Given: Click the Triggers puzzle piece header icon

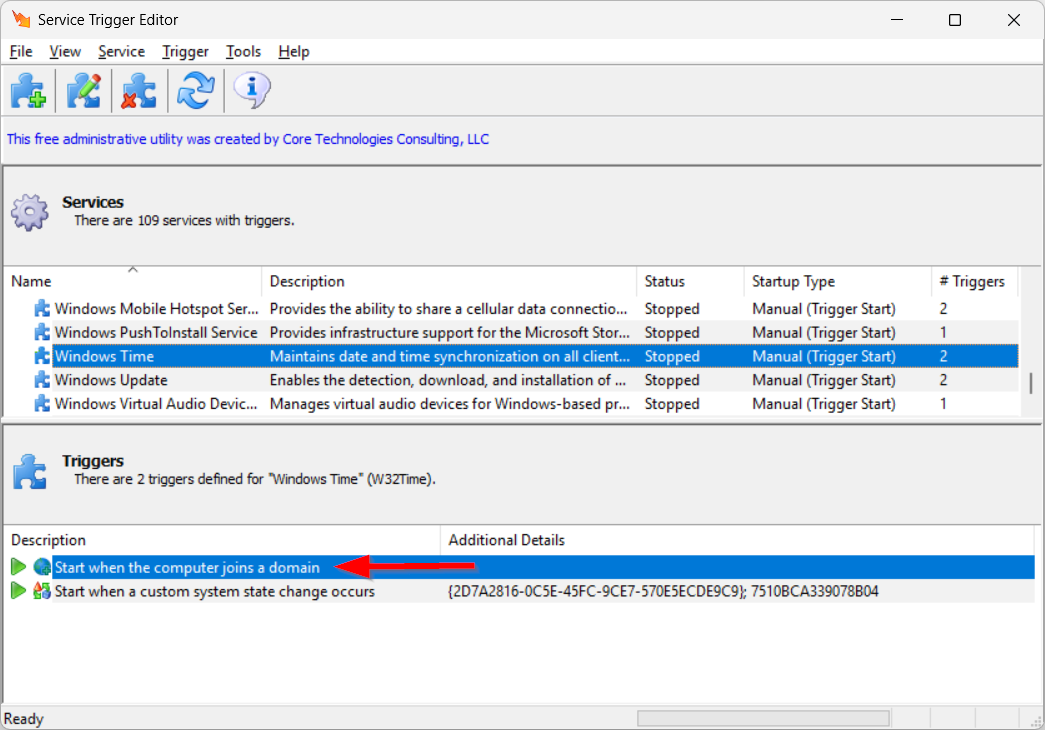Looking at the screenshot, I should (x=29, y=471).
